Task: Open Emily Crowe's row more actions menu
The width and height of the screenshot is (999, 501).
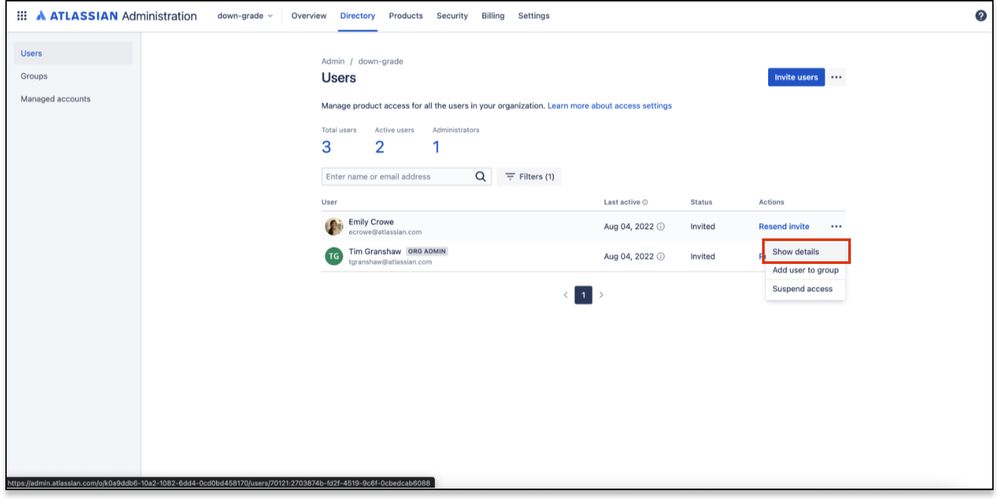Action: pyautogui.click(x=836, y=226)
